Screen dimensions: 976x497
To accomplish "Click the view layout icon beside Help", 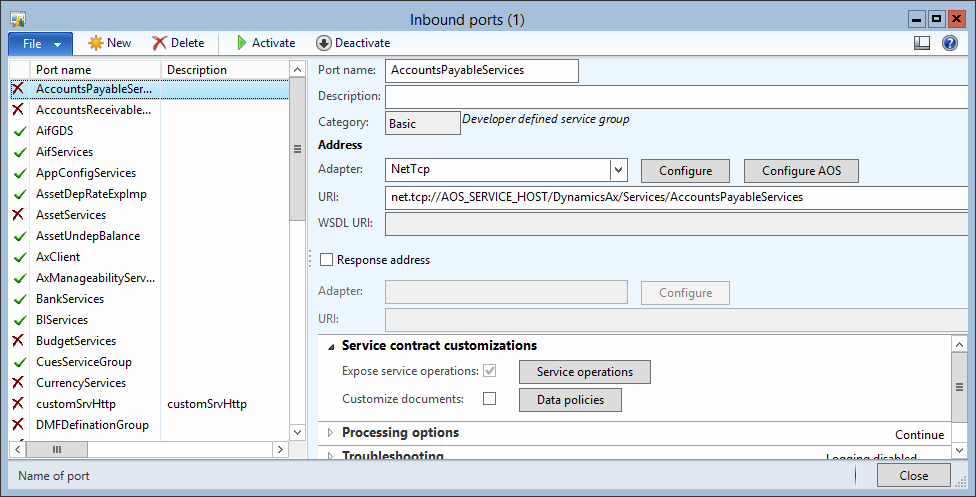I will [922, 43].
